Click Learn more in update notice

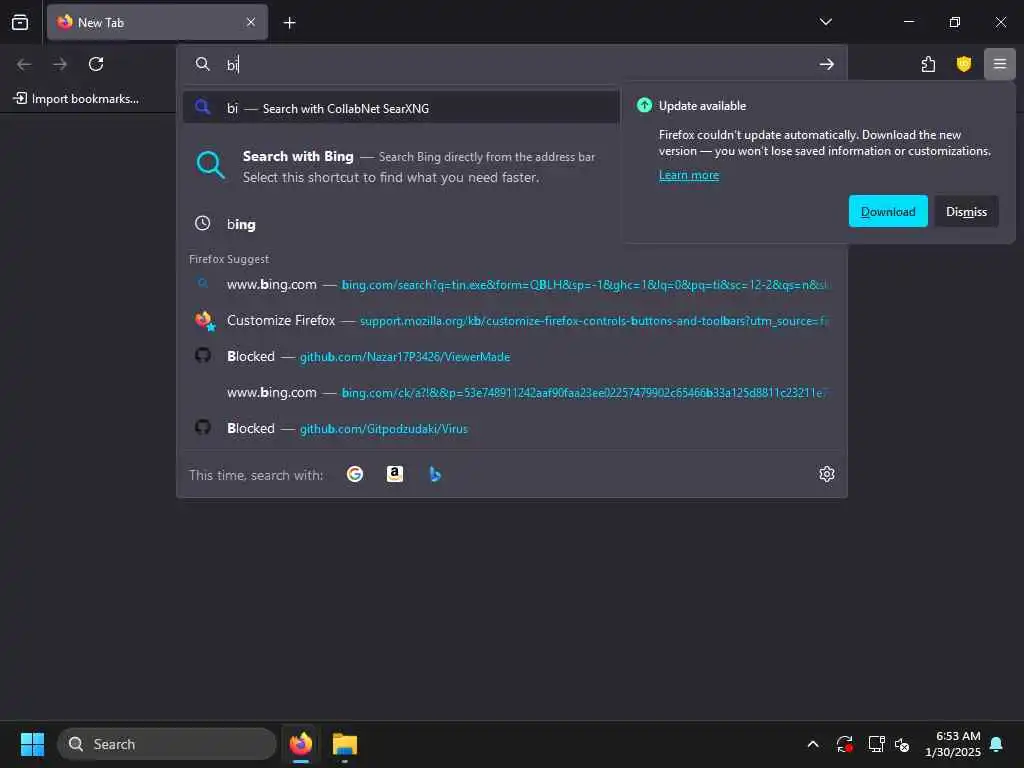pyautogui.click(x=689, y=175)
